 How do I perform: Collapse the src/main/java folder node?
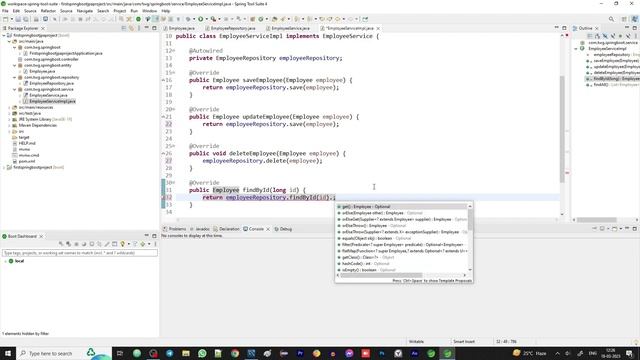(9, 41)
